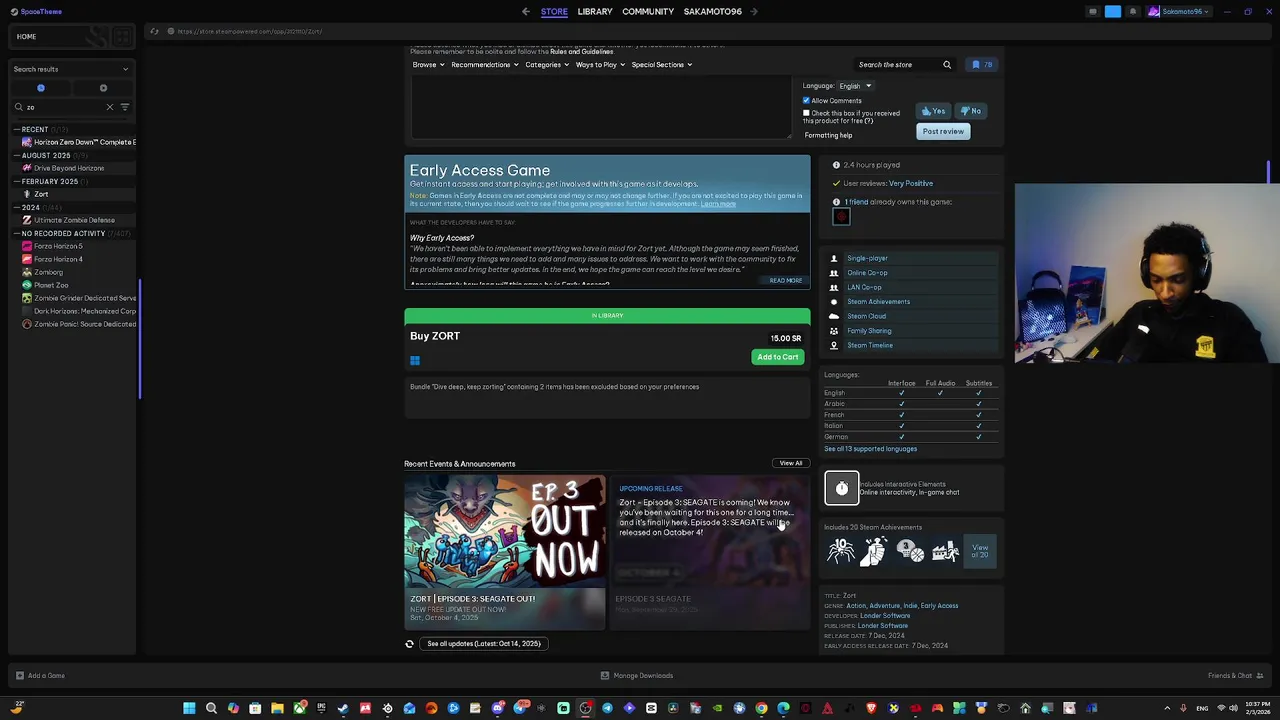This screenshot has height=720, width=1280.
Task: Open See all updates button
Action: tap(484, 644)
